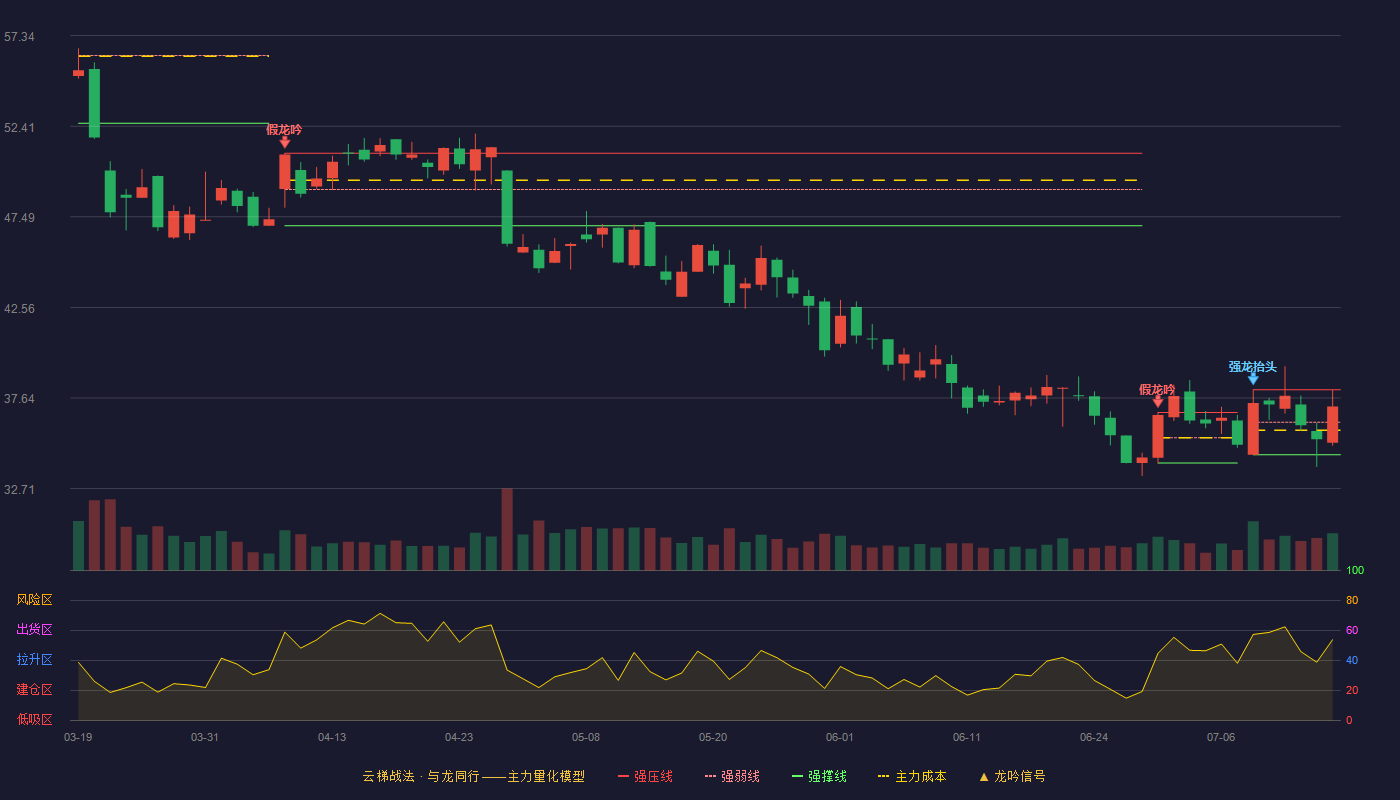The width and height of the screenshot is (1400, 800).
Task: Click the tallest red volume bar
Action: pyautogui.click(x=507, y=529)
